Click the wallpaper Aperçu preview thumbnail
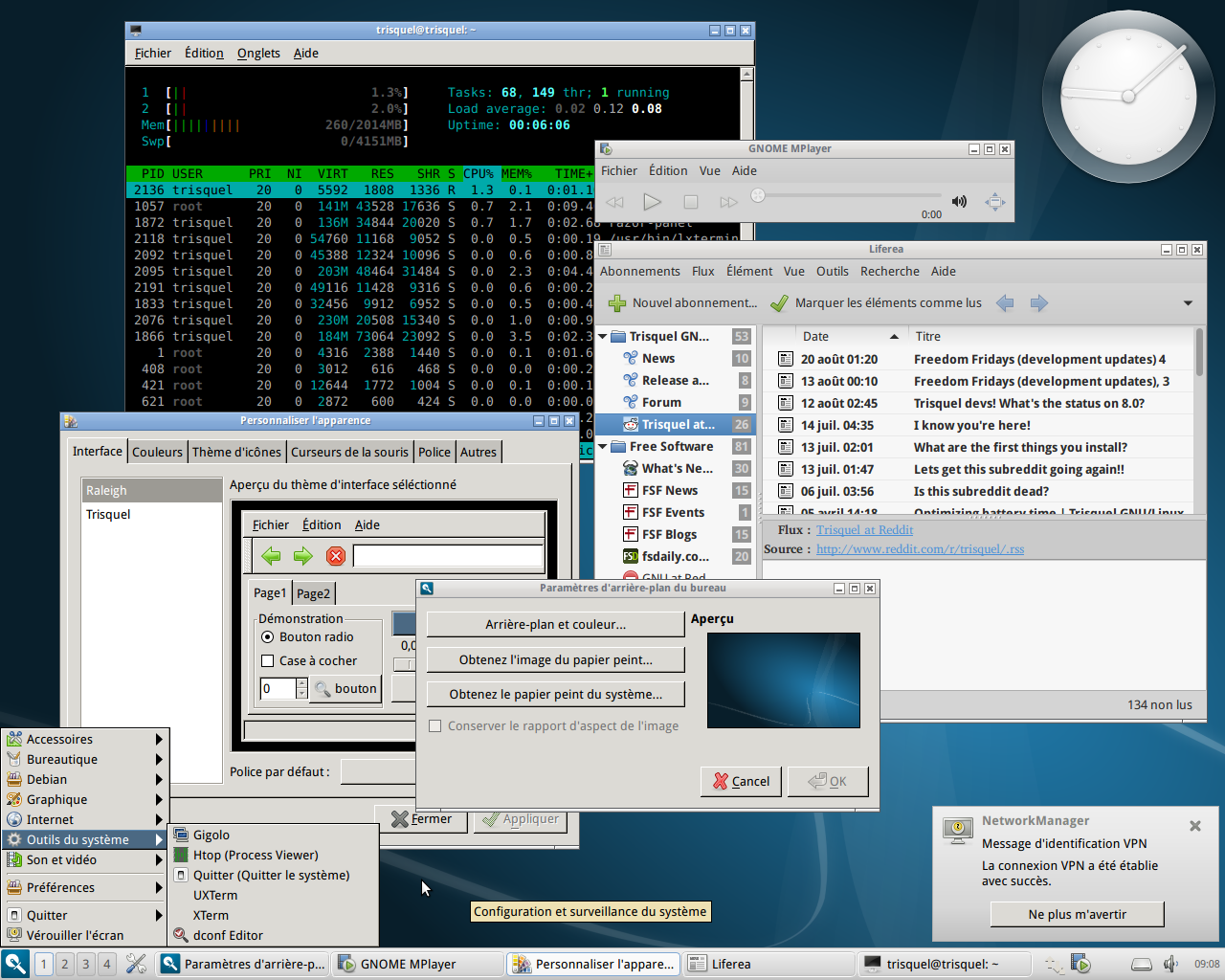1225x980 pixels. 783,680
